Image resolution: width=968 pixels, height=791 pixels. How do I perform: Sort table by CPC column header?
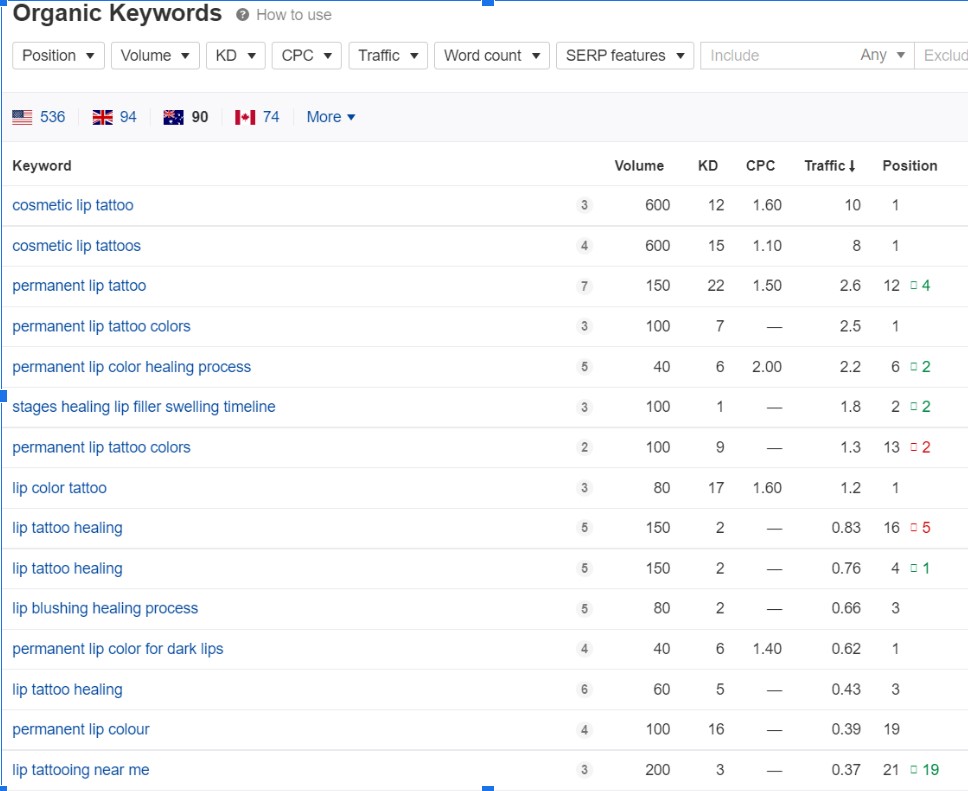click(x=760, y=165)
